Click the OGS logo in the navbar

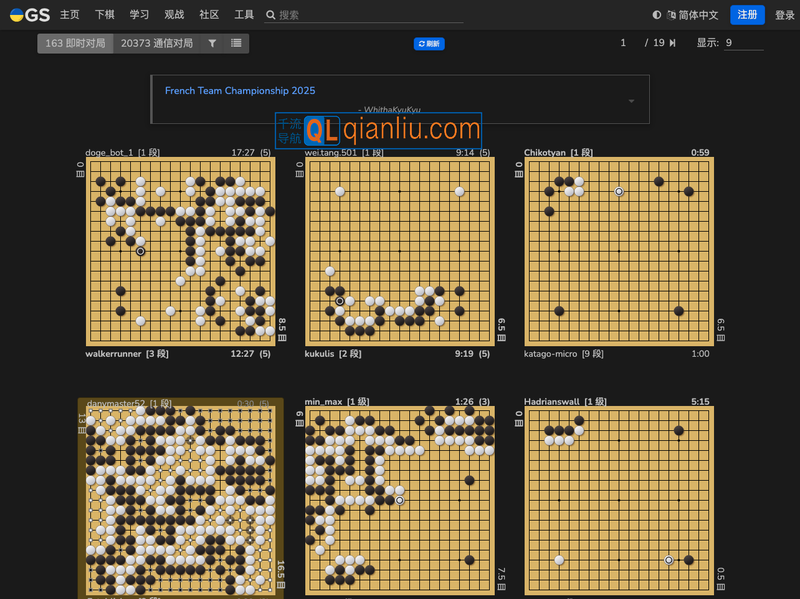click(x=29, y=15)
